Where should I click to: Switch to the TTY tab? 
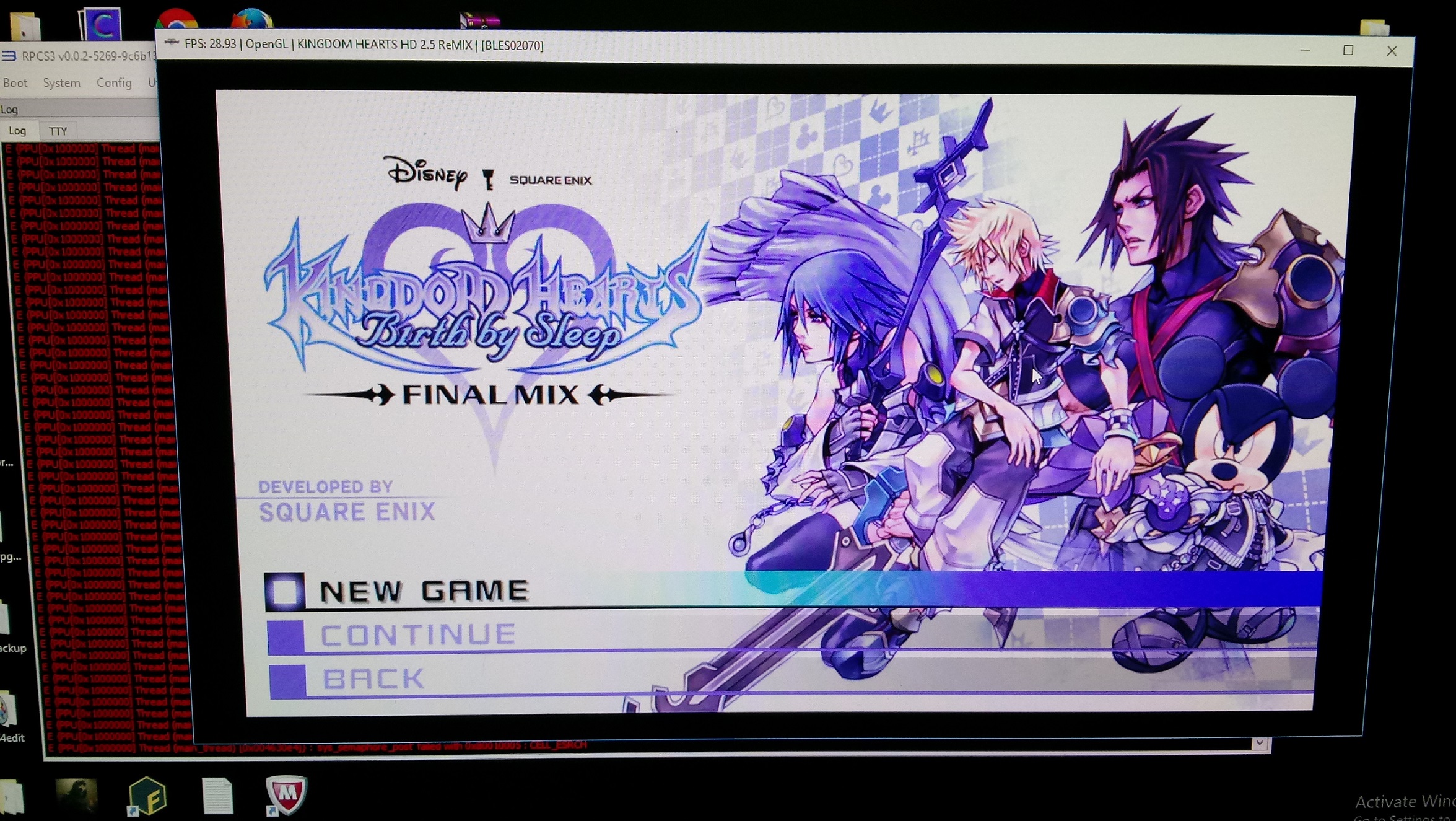[x=58, y=131]
